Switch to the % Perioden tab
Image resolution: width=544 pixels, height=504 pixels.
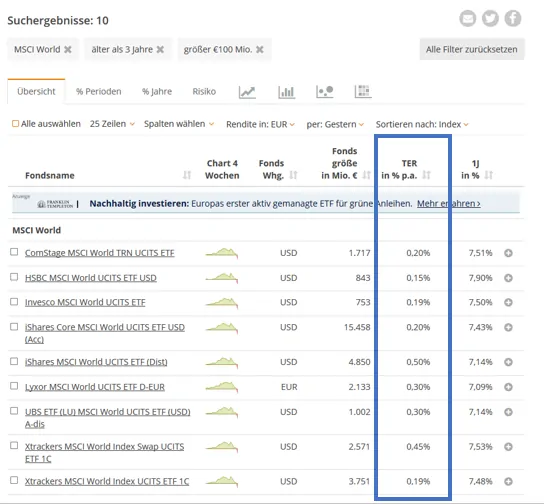tap(99, 92)
